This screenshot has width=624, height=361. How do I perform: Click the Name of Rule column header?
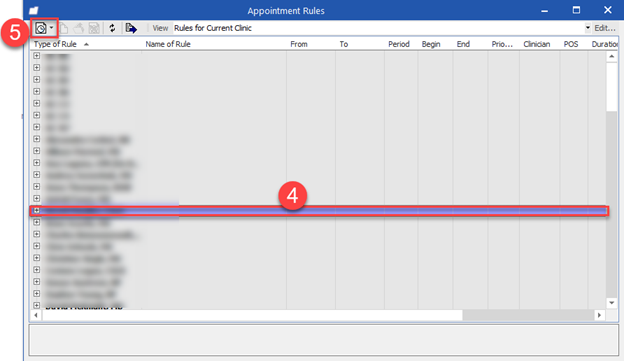click(168, 44)
